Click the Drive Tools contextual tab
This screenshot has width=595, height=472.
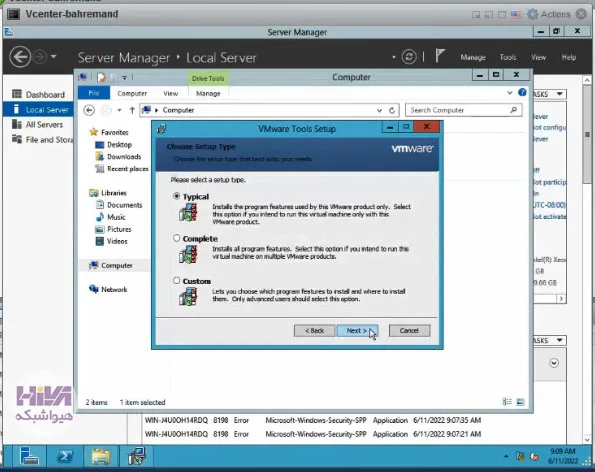[x=208, y=79]
